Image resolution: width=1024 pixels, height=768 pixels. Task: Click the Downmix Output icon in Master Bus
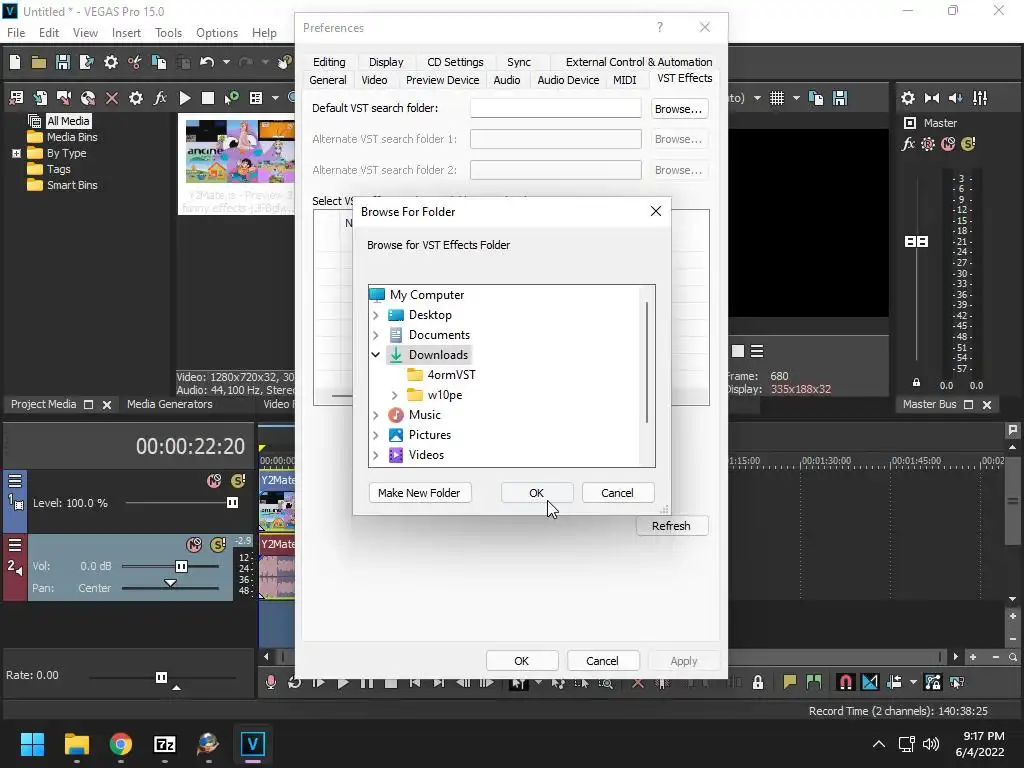[932, 98]
